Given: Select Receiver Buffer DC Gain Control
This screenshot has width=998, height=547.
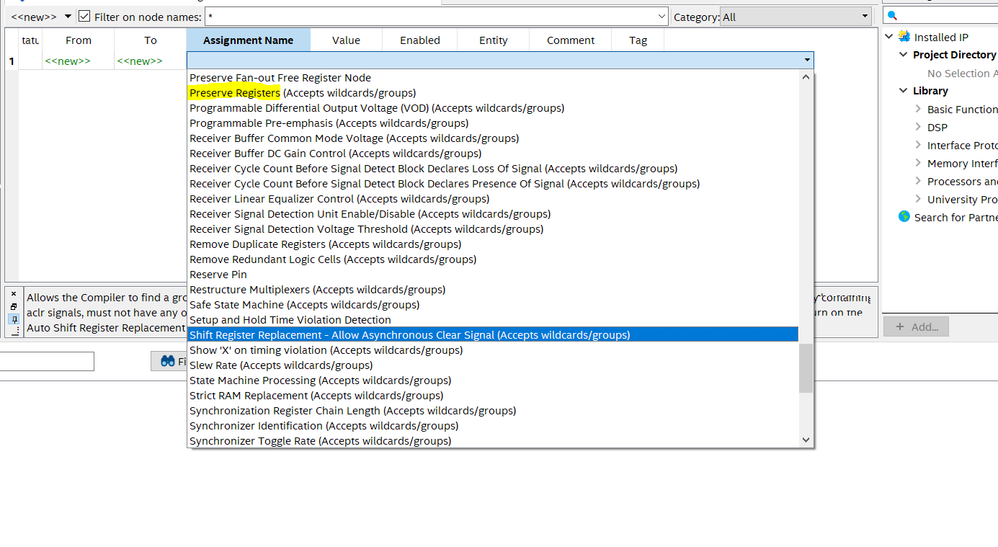Looking at the screenshot, I should (493, 153).
